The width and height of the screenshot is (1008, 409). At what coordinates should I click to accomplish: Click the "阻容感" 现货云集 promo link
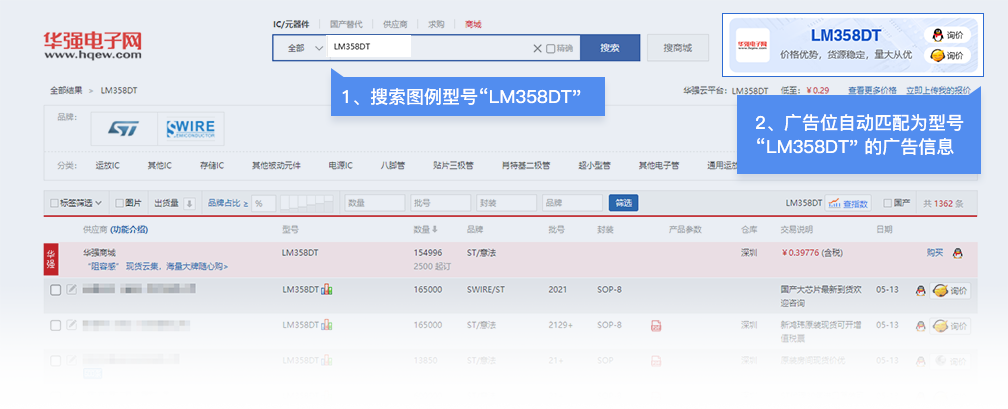click(x=158, y=266)
